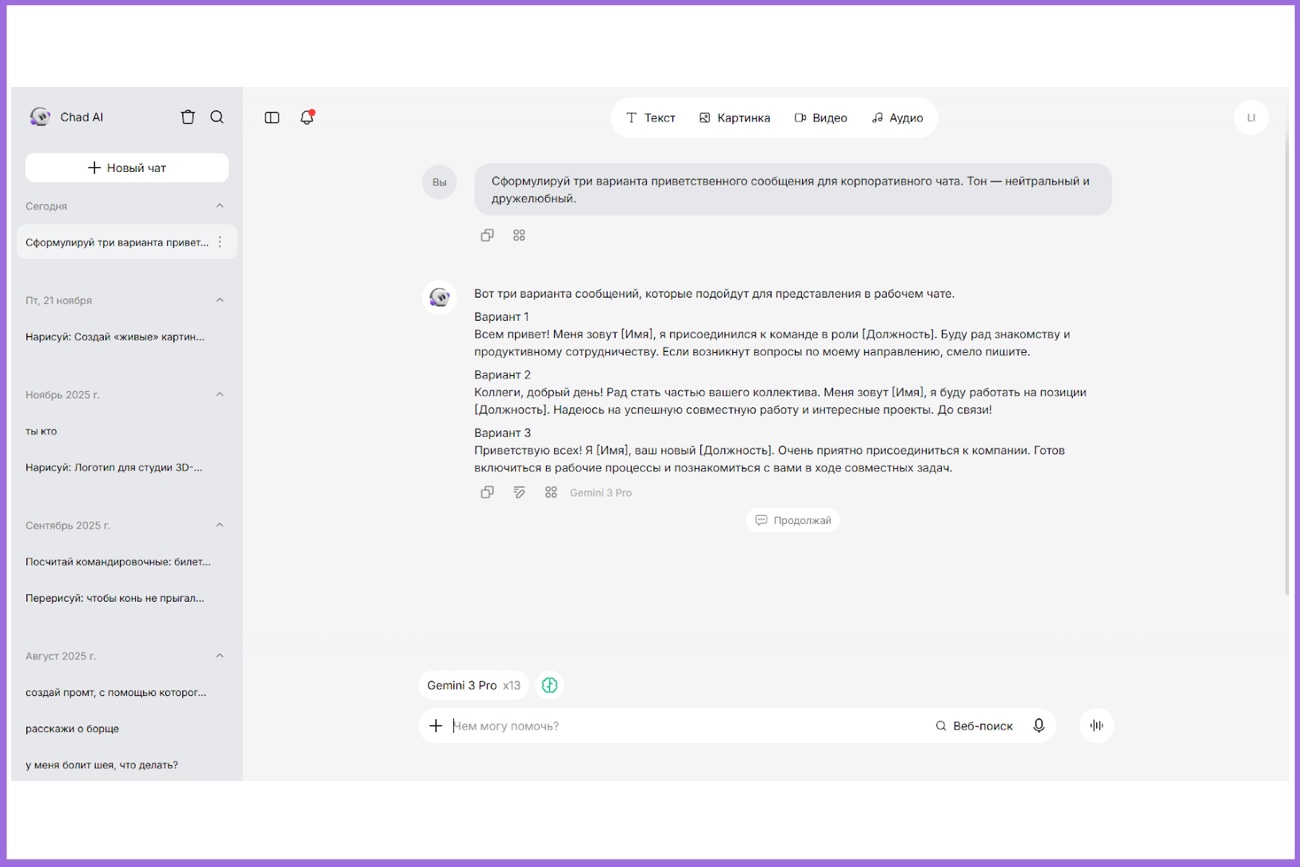Click the audio waveform icon beside the input

pos(1096,725)
